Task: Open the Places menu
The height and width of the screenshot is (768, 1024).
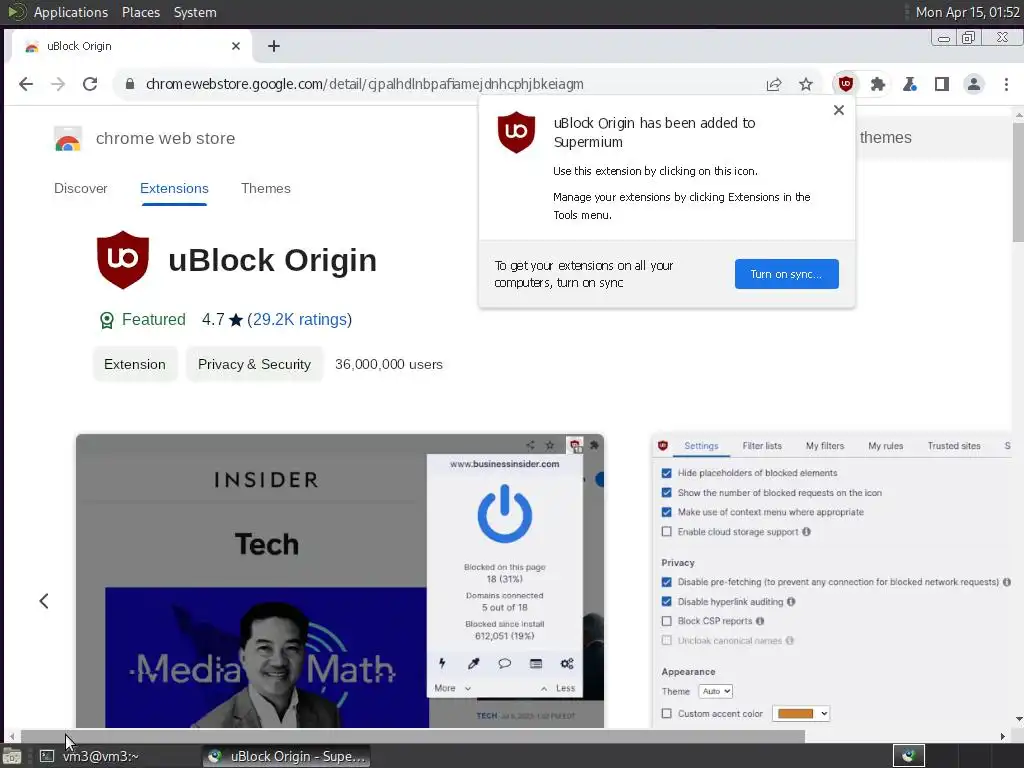Action: [x=141, y=12]
